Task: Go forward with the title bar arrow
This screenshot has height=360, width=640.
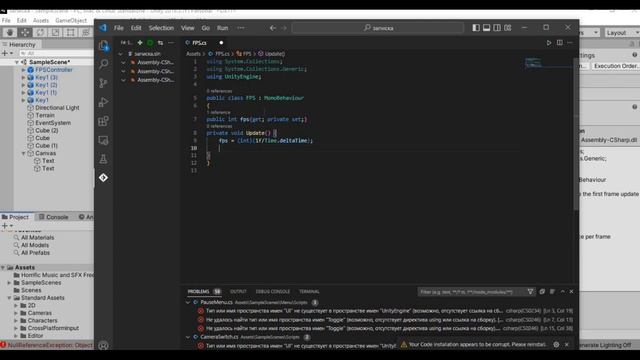Action: 284,28
